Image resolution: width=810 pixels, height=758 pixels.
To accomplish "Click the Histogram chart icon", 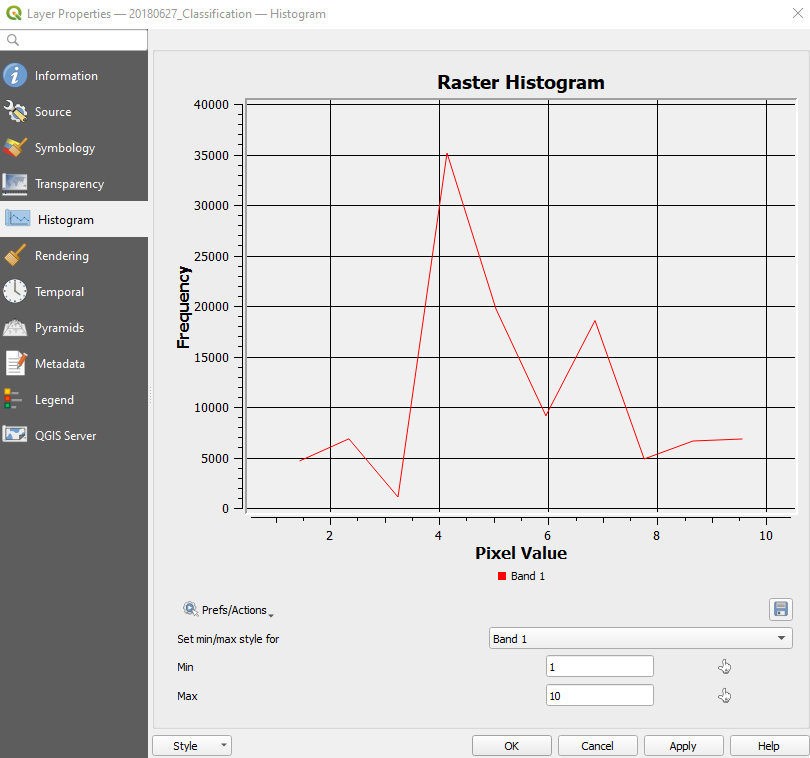I will point(18,219).
